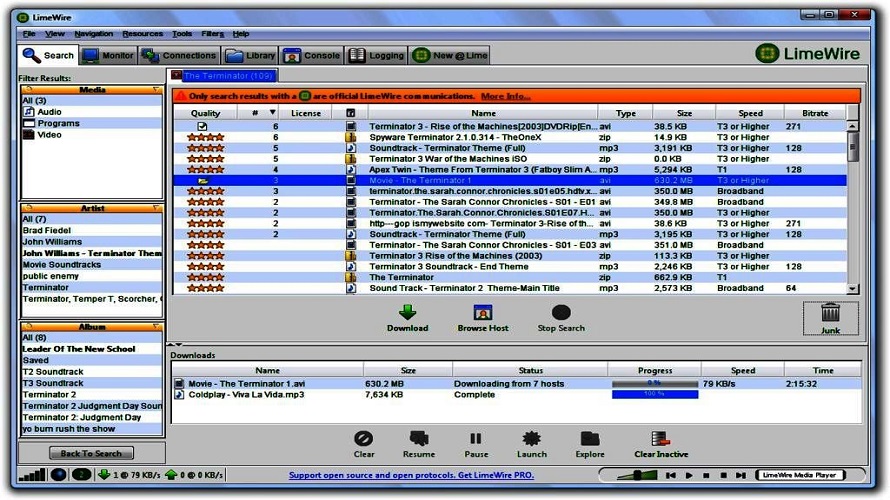Switch to the Connections tab
This screenshot has width=890, height=500.
point(179,55)
